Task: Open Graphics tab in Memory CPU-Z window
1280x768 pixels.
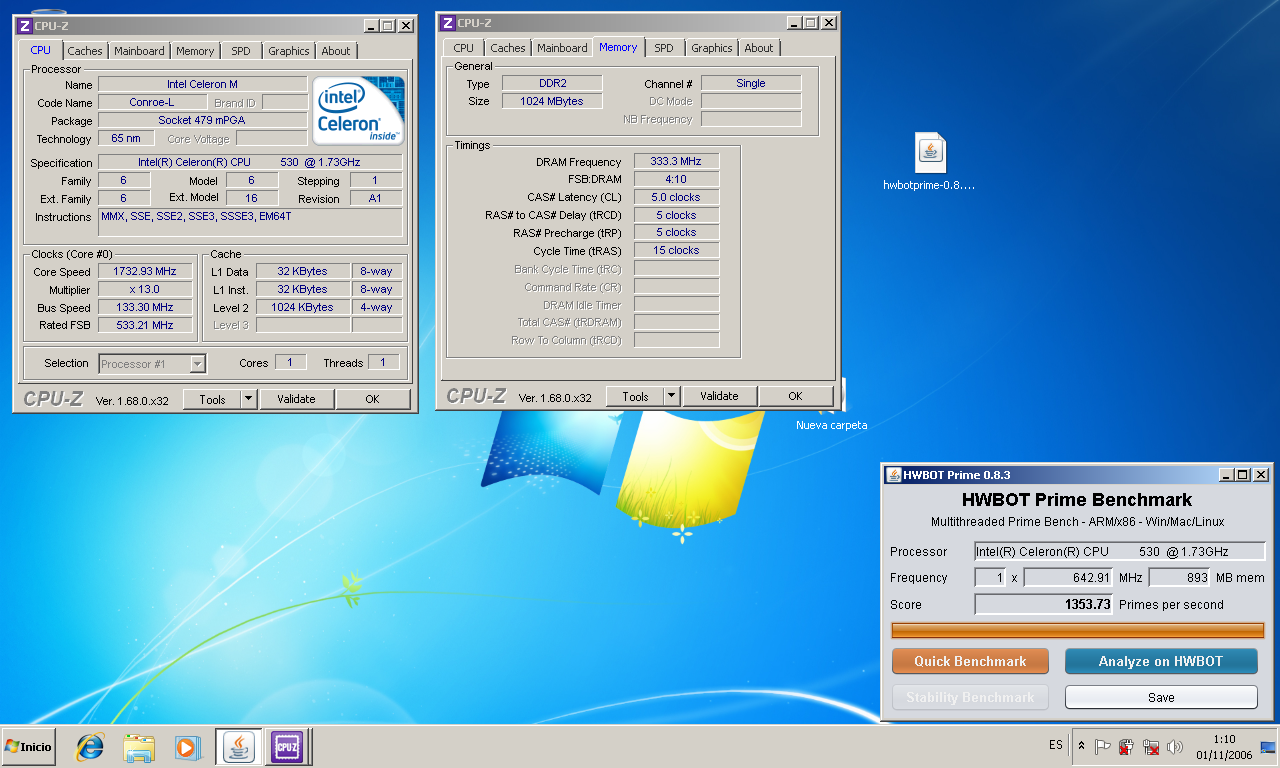Action: pyautogui.click(x=712, y=48)
